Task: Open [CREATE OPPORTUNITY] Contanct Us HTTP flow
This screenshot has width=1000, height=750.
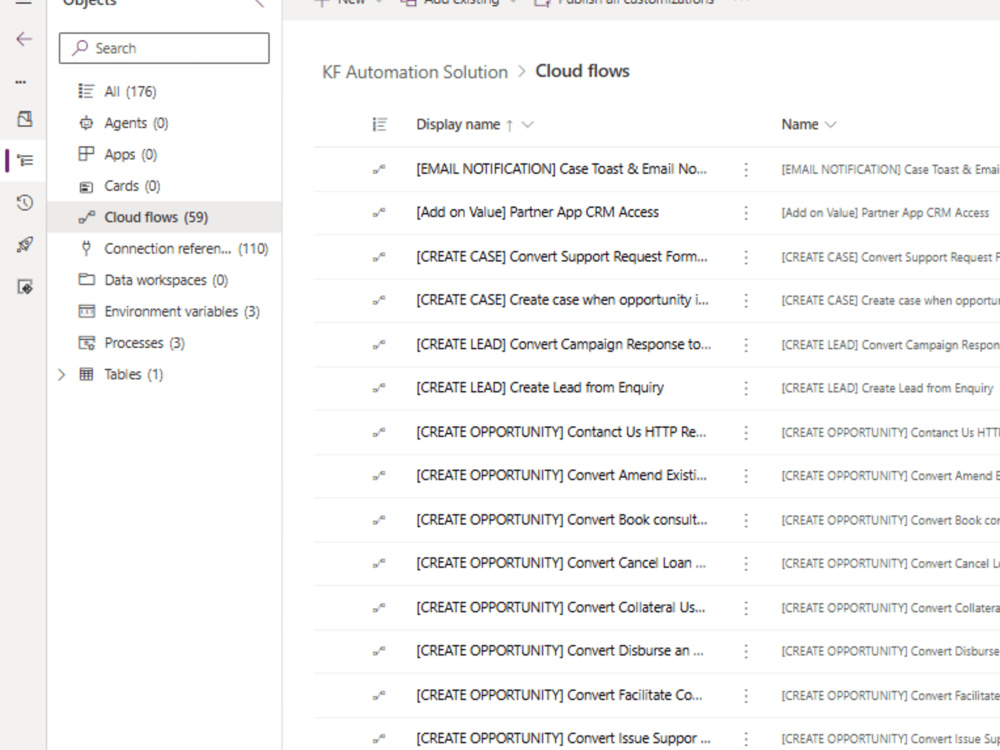Action: tap(561, 432)
